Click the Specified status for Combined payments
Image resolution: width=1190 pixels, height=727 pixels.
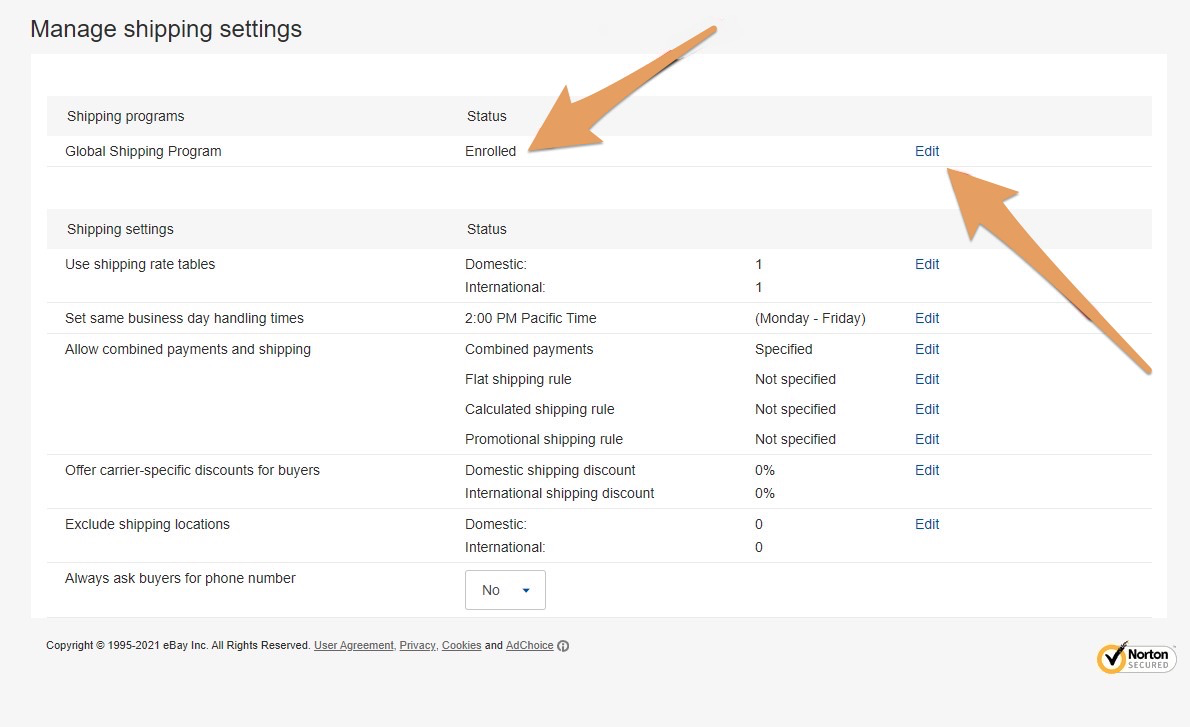(783, 349)
